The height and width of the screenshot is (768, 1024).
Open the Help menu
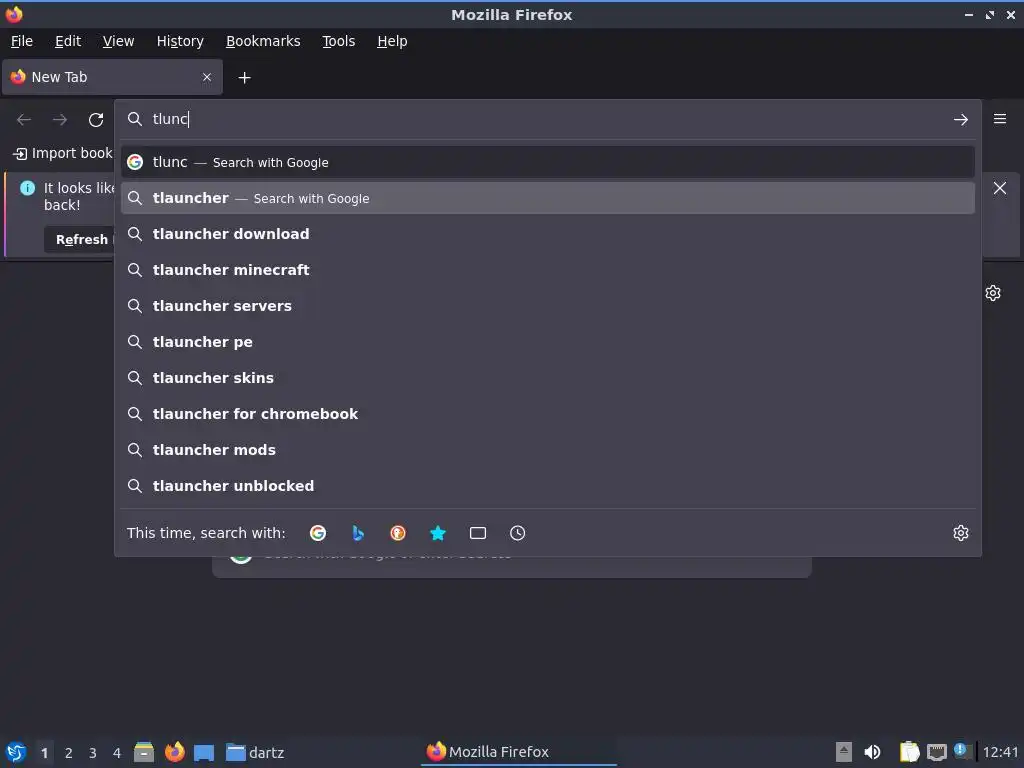pos(392,41)
